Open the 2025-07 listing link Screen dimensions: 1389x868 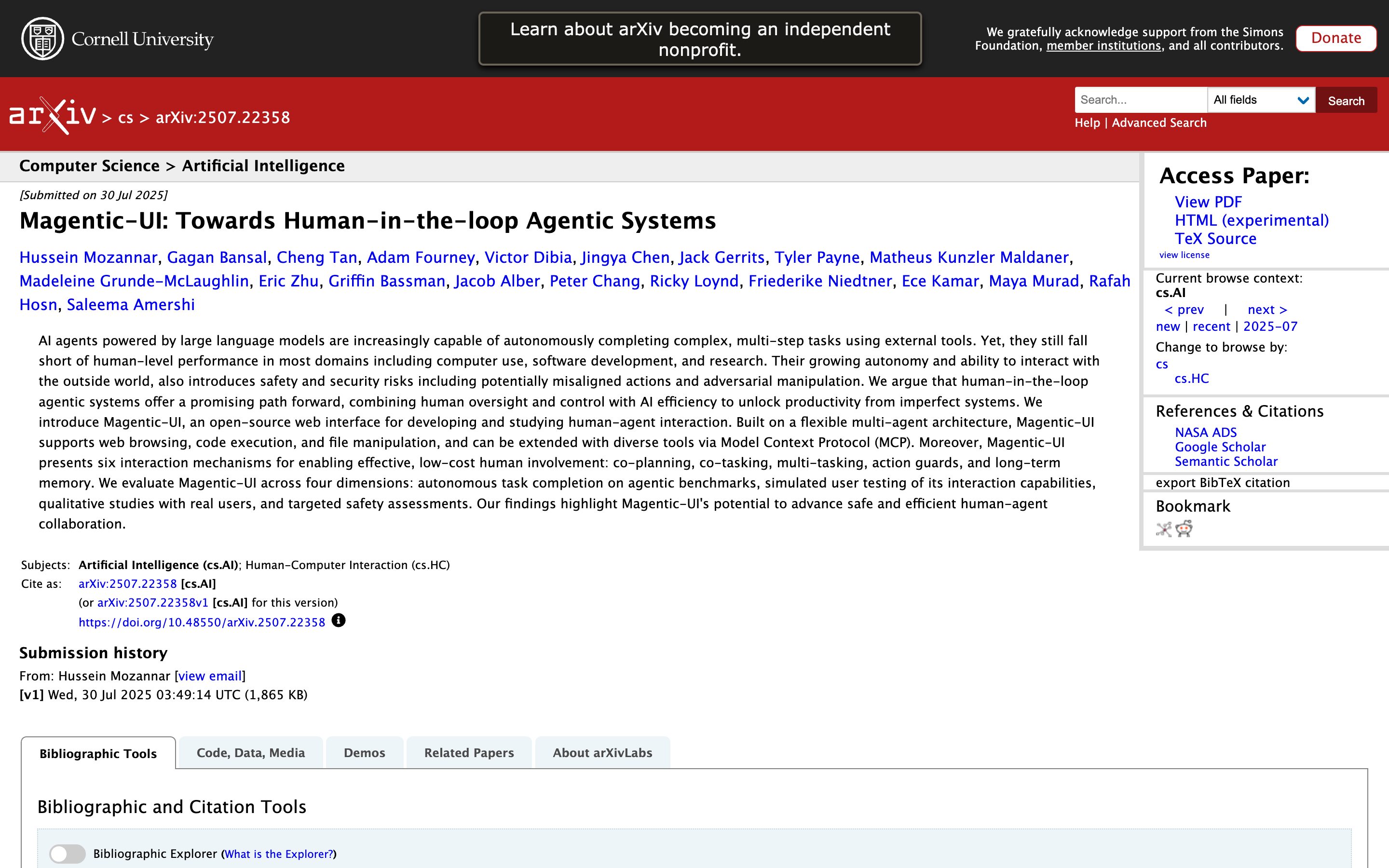point(1270,326)
